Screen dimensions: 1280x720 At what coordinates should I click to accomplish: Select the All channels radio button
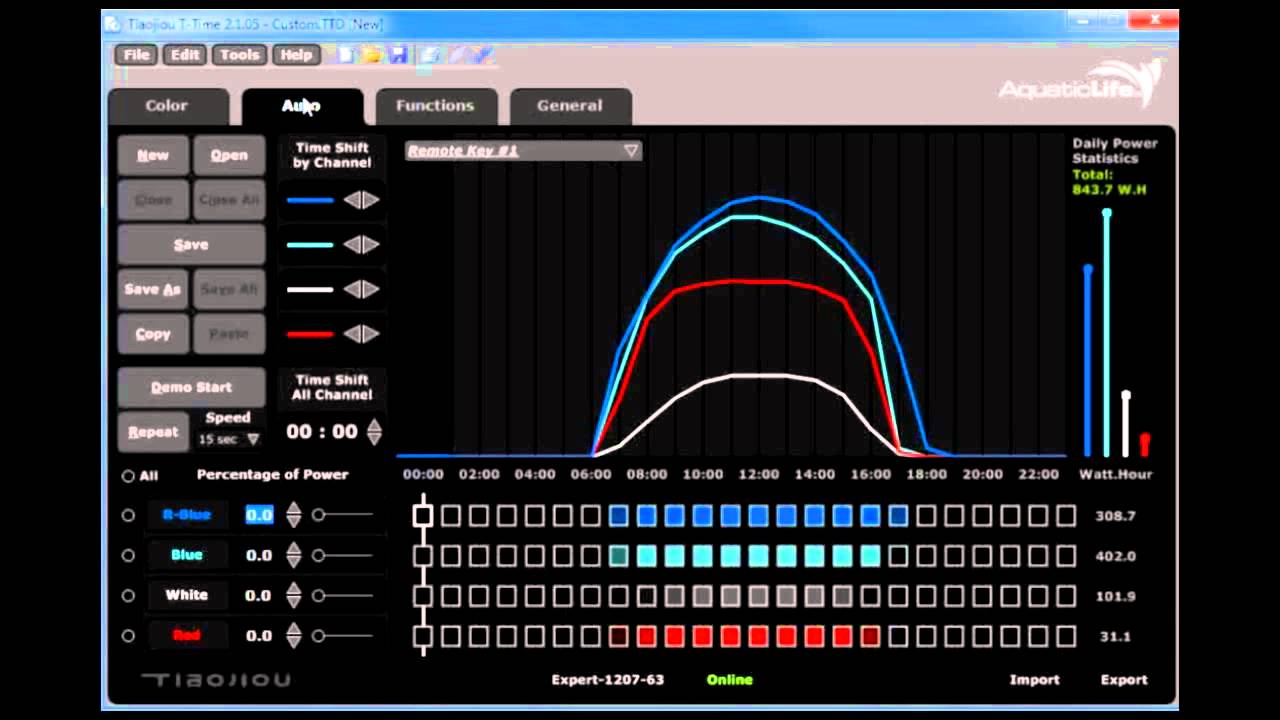pos(128,476)
